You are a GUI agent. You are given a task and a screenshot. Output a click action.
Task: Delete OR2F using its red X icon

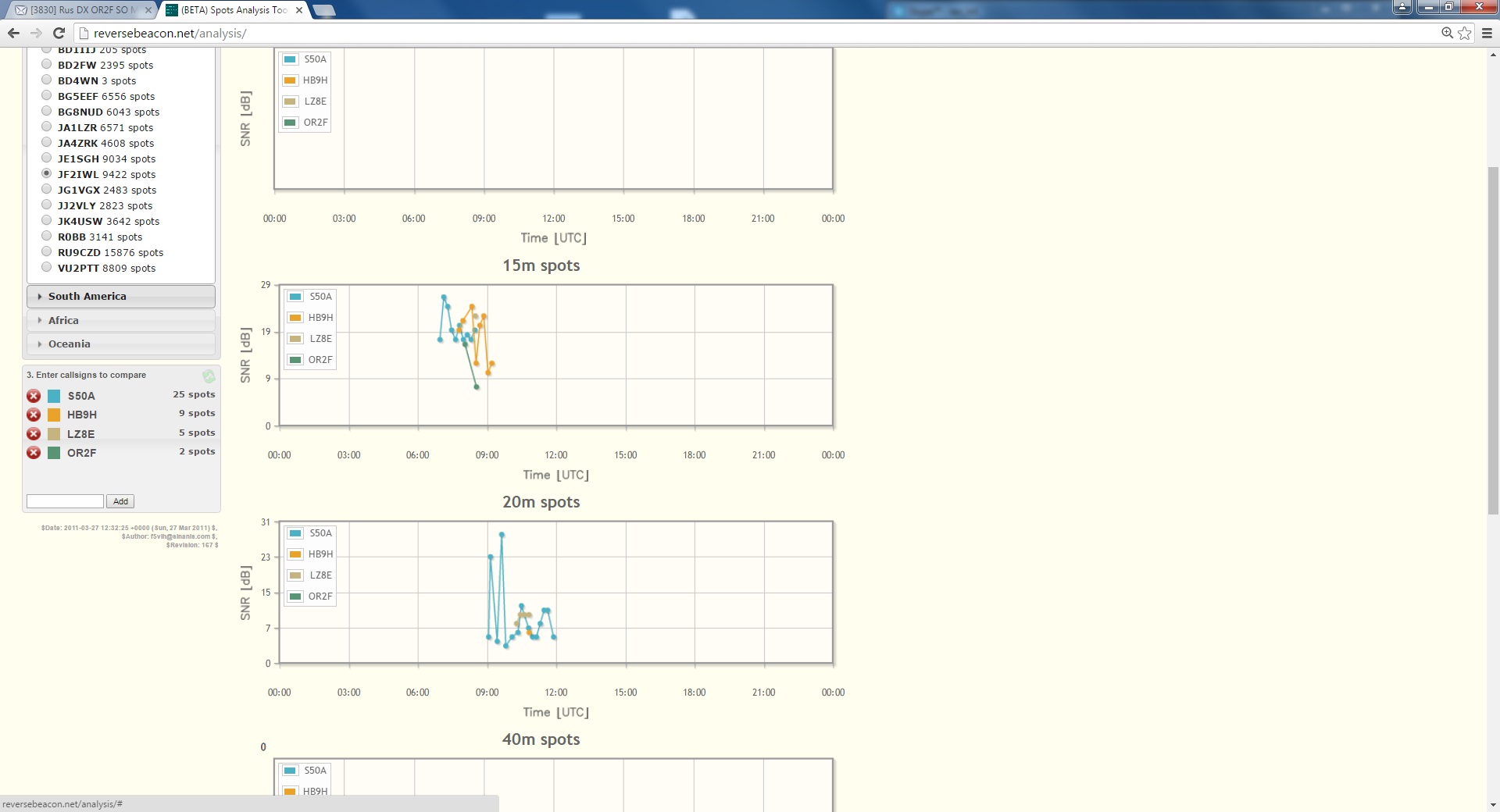pos(34,453)
